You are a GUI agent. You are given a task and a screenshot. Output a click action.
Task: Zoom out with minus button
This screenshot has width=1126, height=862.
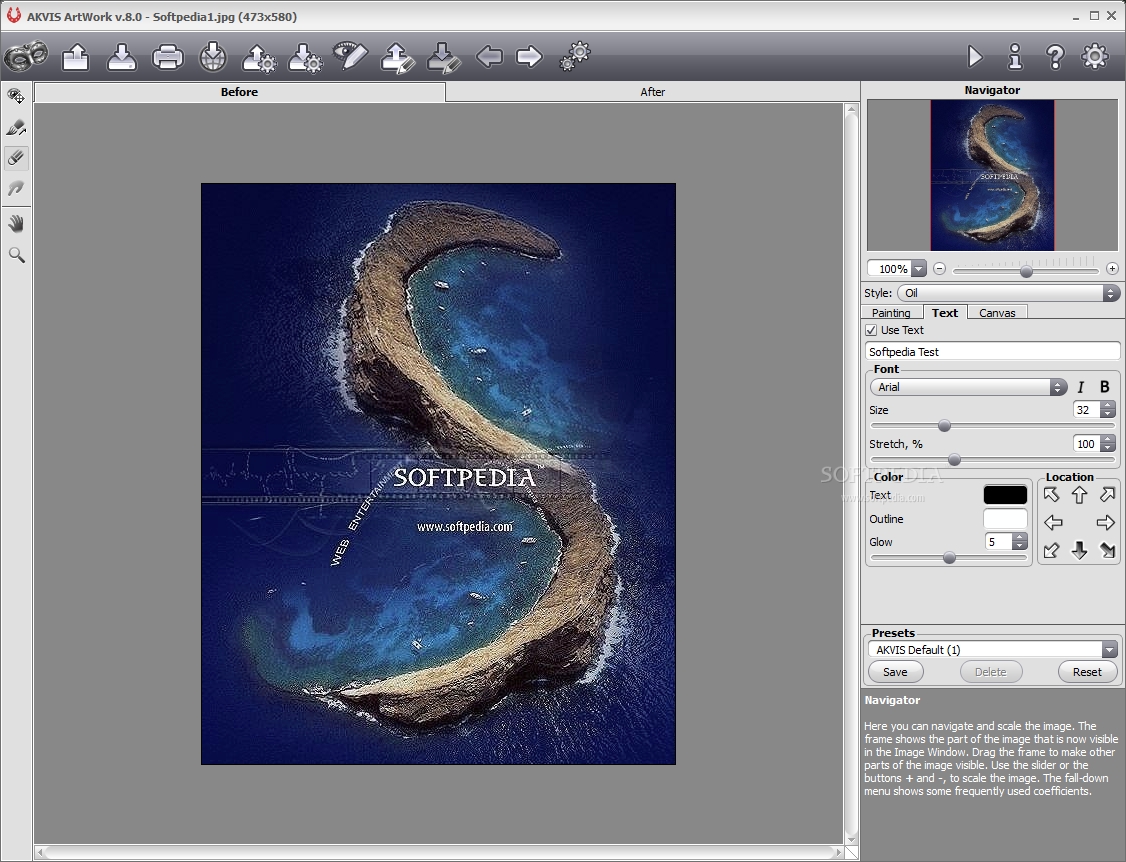939,269
